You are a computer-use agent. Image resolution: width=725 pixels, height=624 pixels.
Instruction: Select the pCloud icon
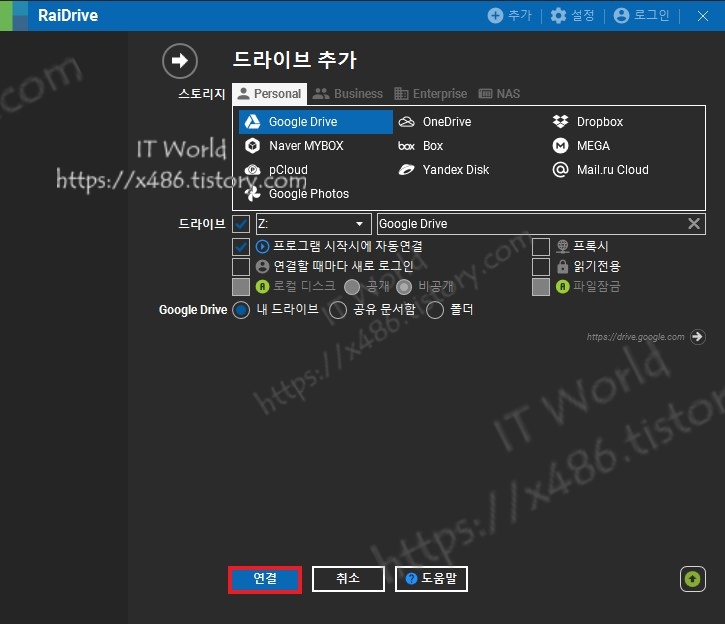click(252, 170)
